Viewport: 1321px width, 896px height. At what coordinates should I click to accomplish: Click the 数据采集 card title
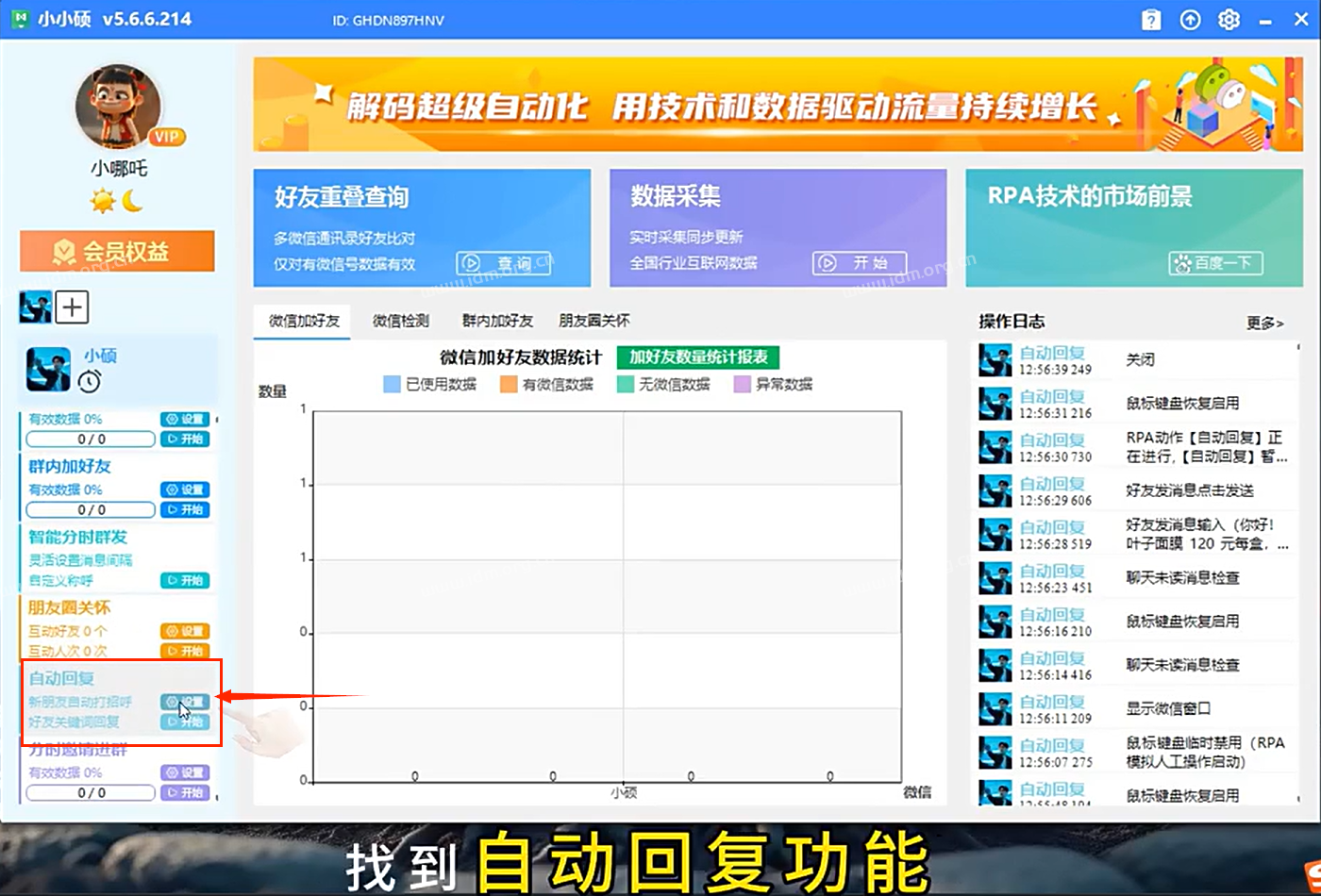[676, 196]
